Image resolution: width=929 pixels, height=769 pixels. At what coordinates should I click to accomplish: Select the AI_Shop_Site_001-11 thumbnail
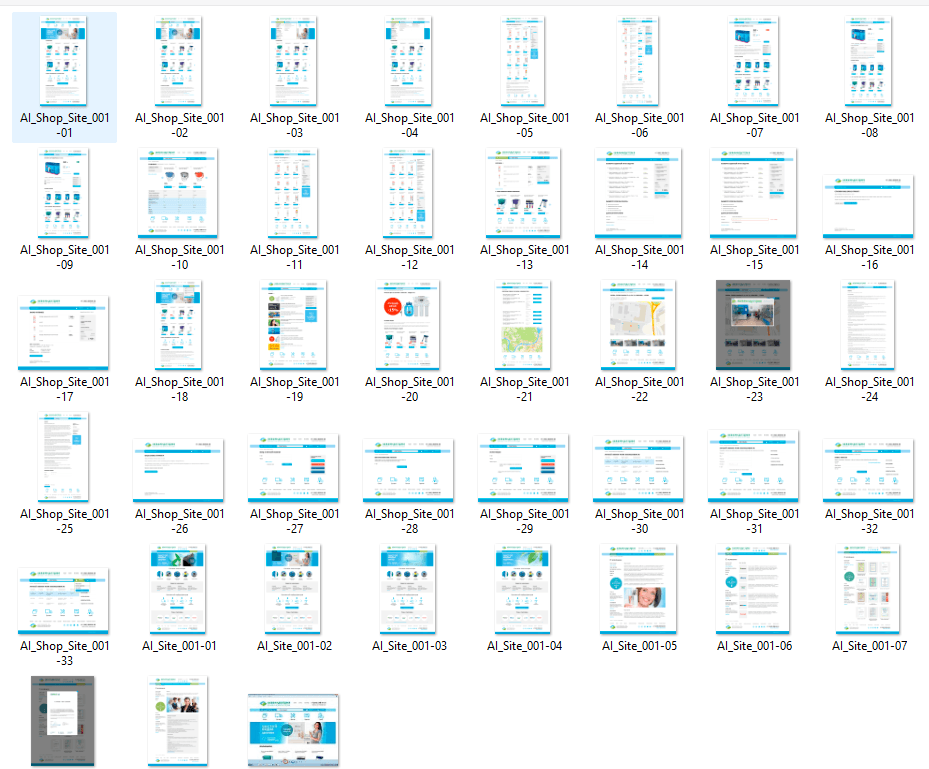pos(293,193)
